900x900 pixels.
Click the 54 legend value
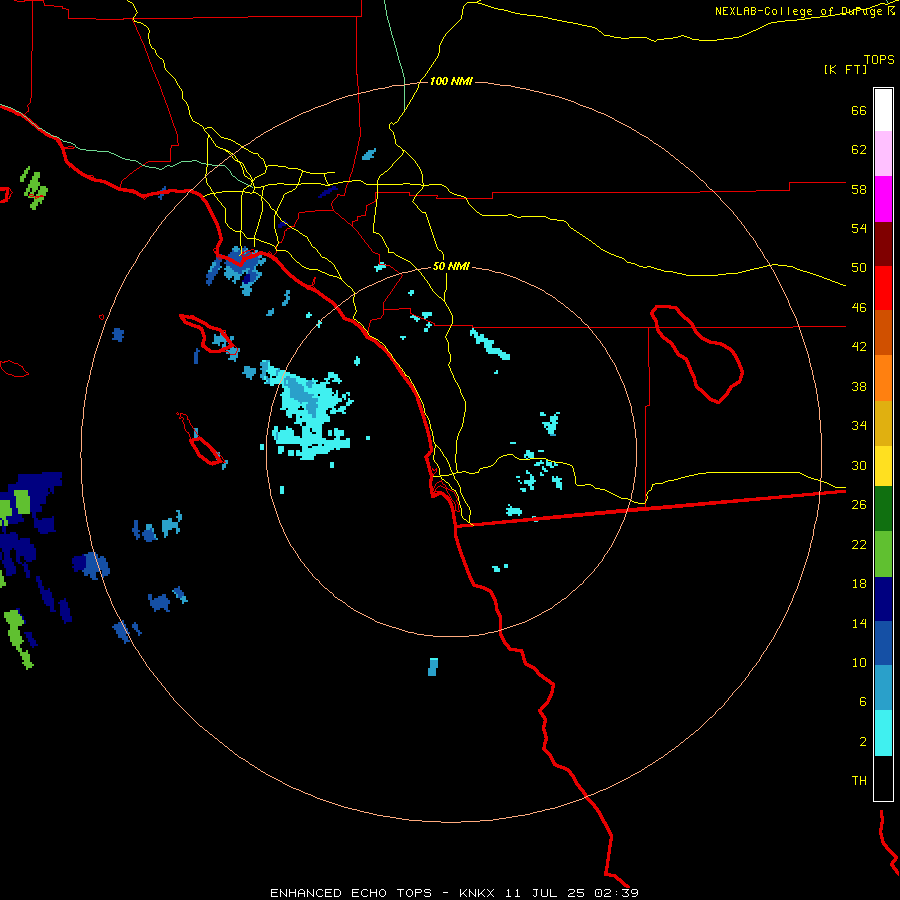click(x=859, y=228)
